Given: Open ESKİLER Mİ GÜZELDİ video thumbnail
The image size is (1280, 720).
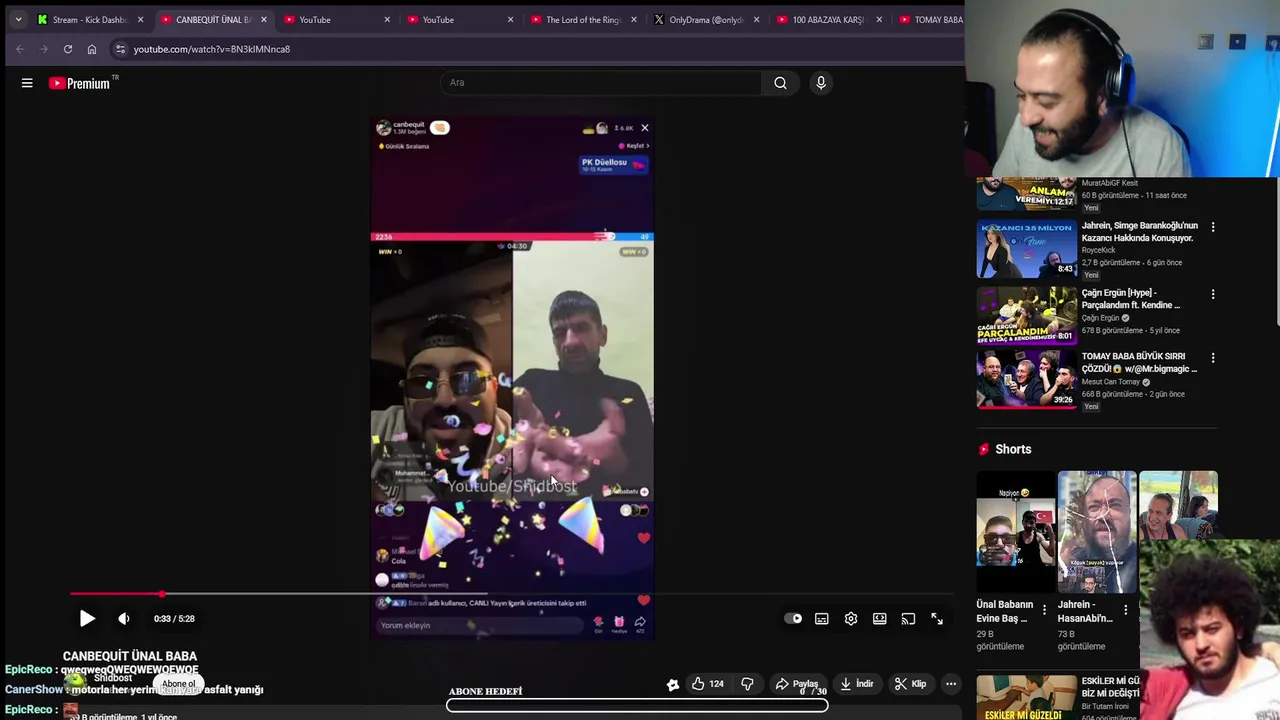Looking at the screenshot, I should [x=1027, y=698].
